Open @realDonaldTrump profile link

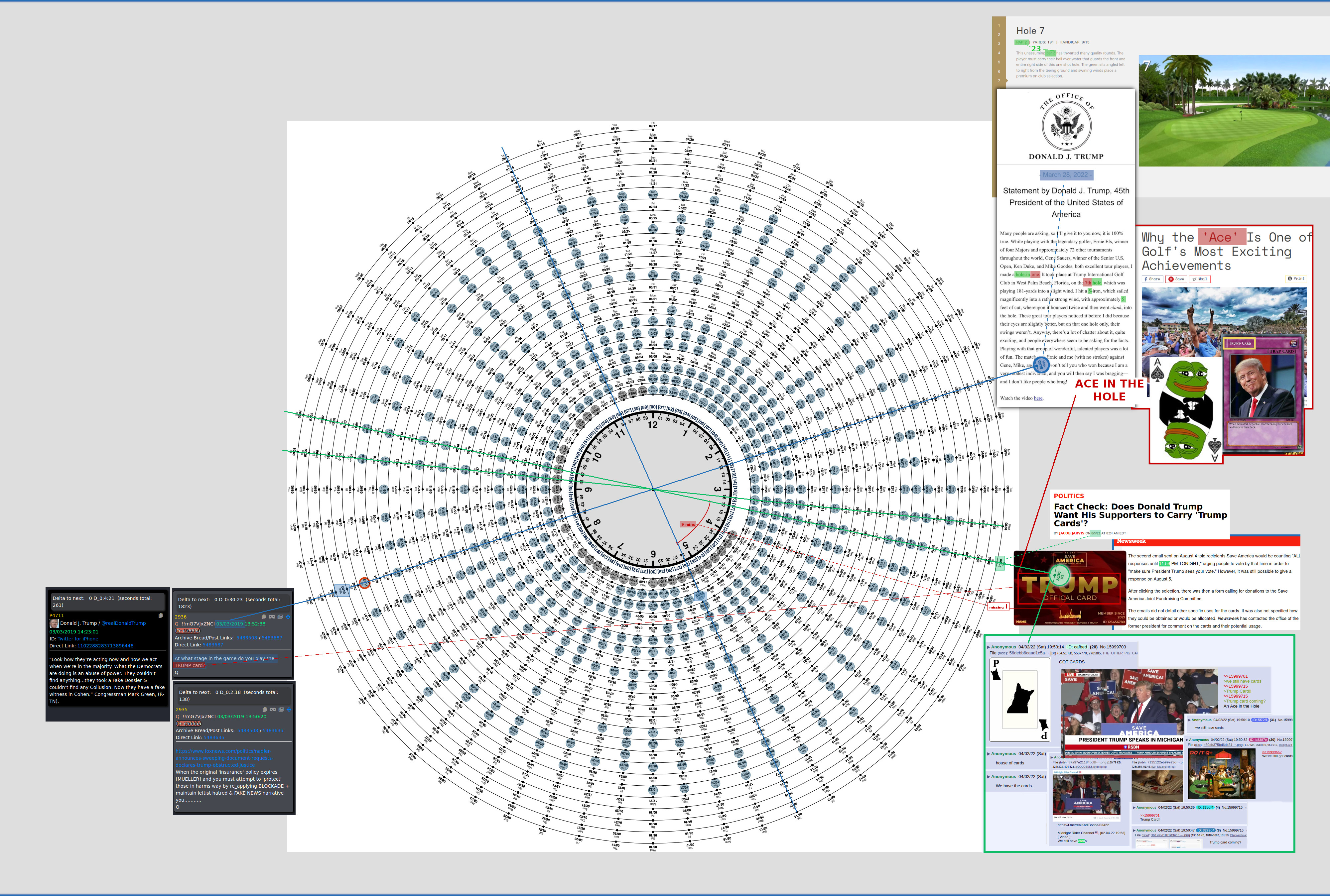(x=123, y=623)
